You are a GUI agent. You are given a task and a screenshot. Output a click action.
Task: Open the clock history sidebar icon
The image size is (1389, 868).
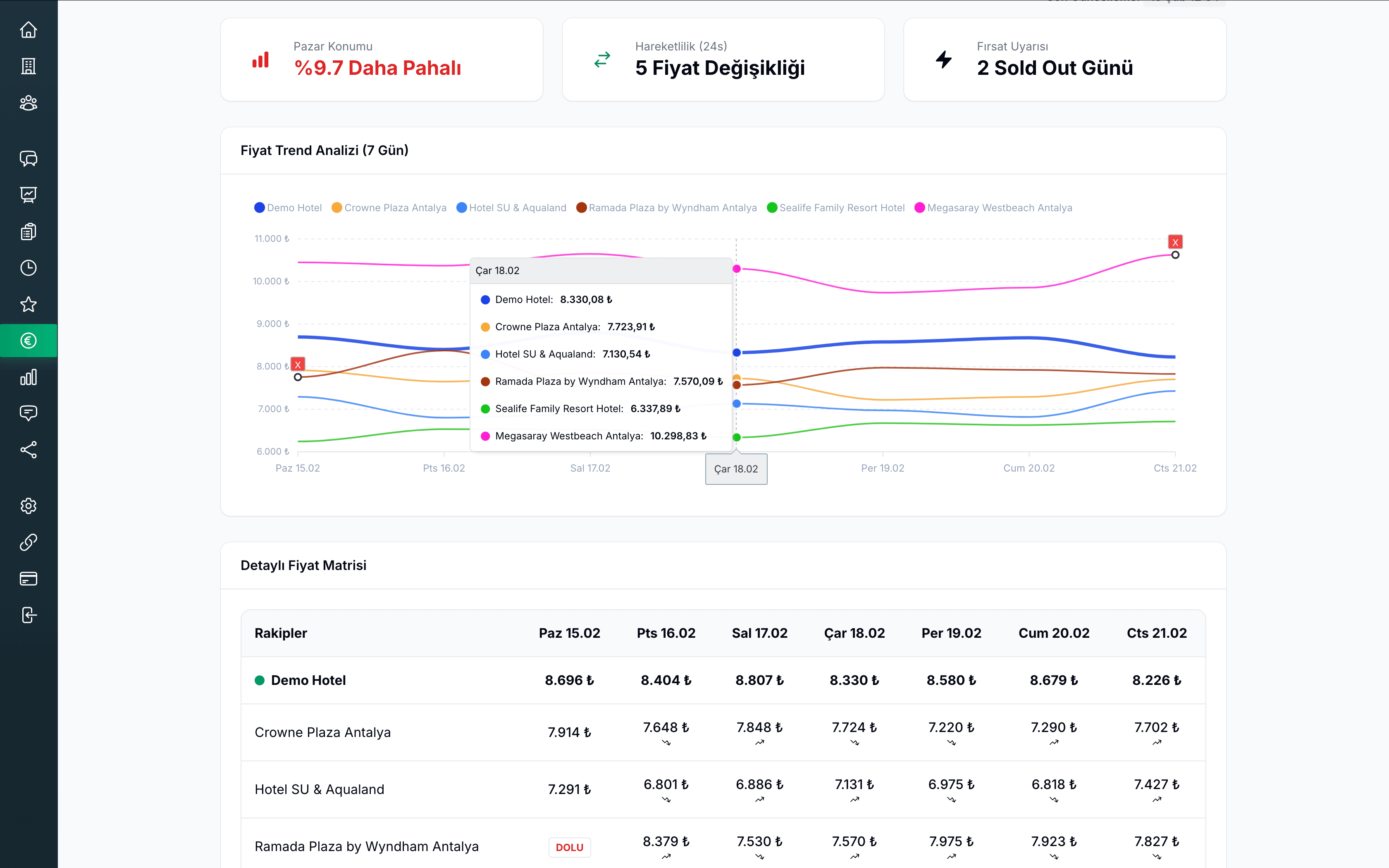[28, 267]
